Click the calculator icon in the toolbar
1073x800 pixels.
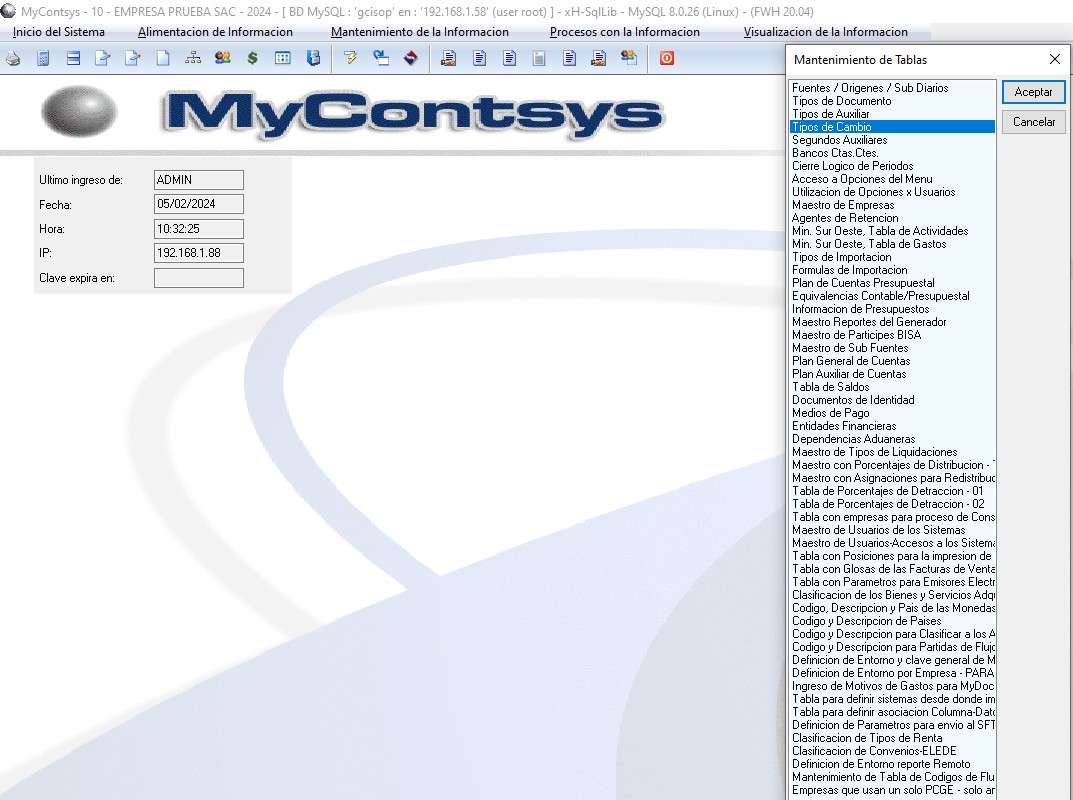pos(43,58)
